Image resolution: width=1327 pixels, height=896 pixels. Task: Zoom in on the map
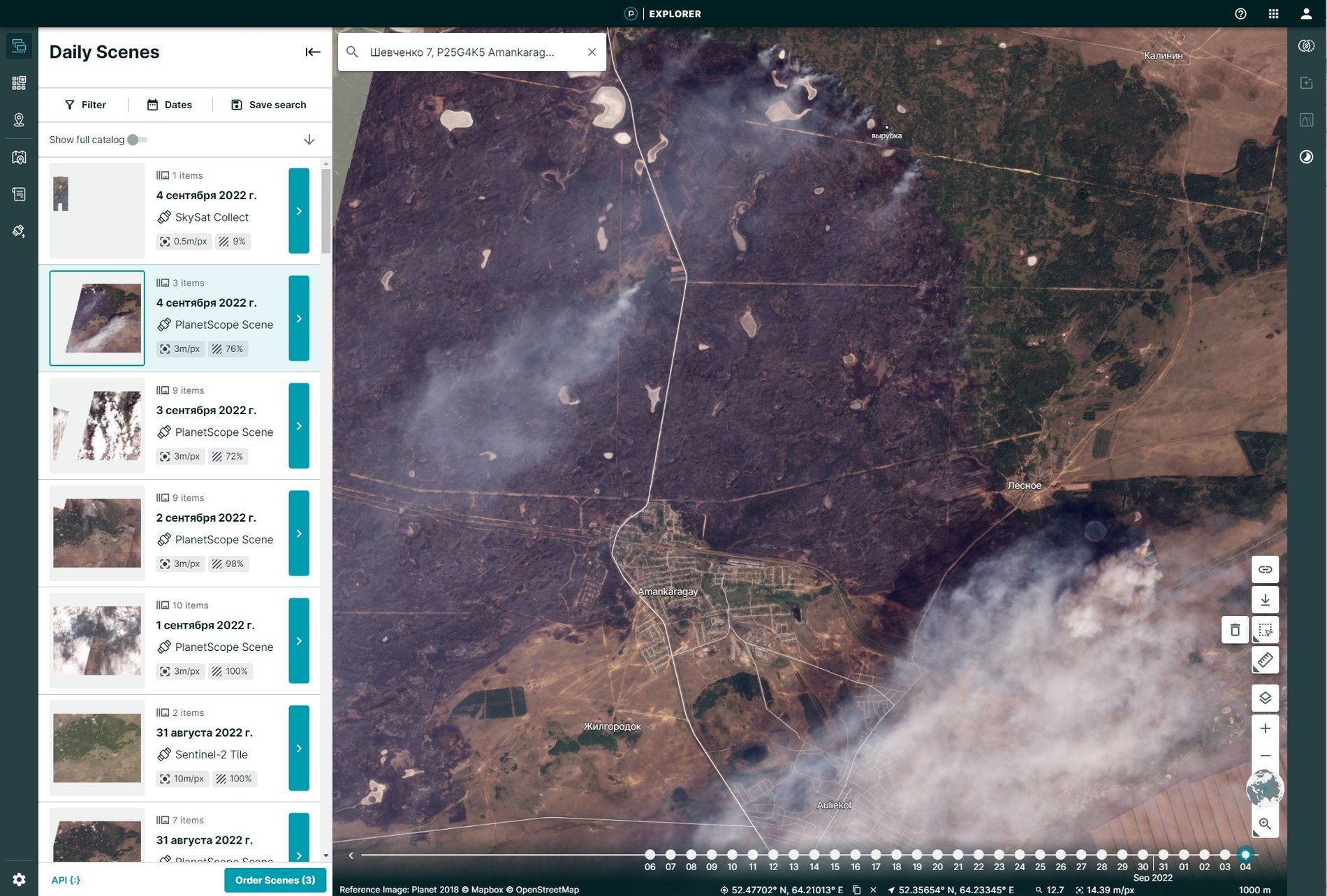point(1265,728)
